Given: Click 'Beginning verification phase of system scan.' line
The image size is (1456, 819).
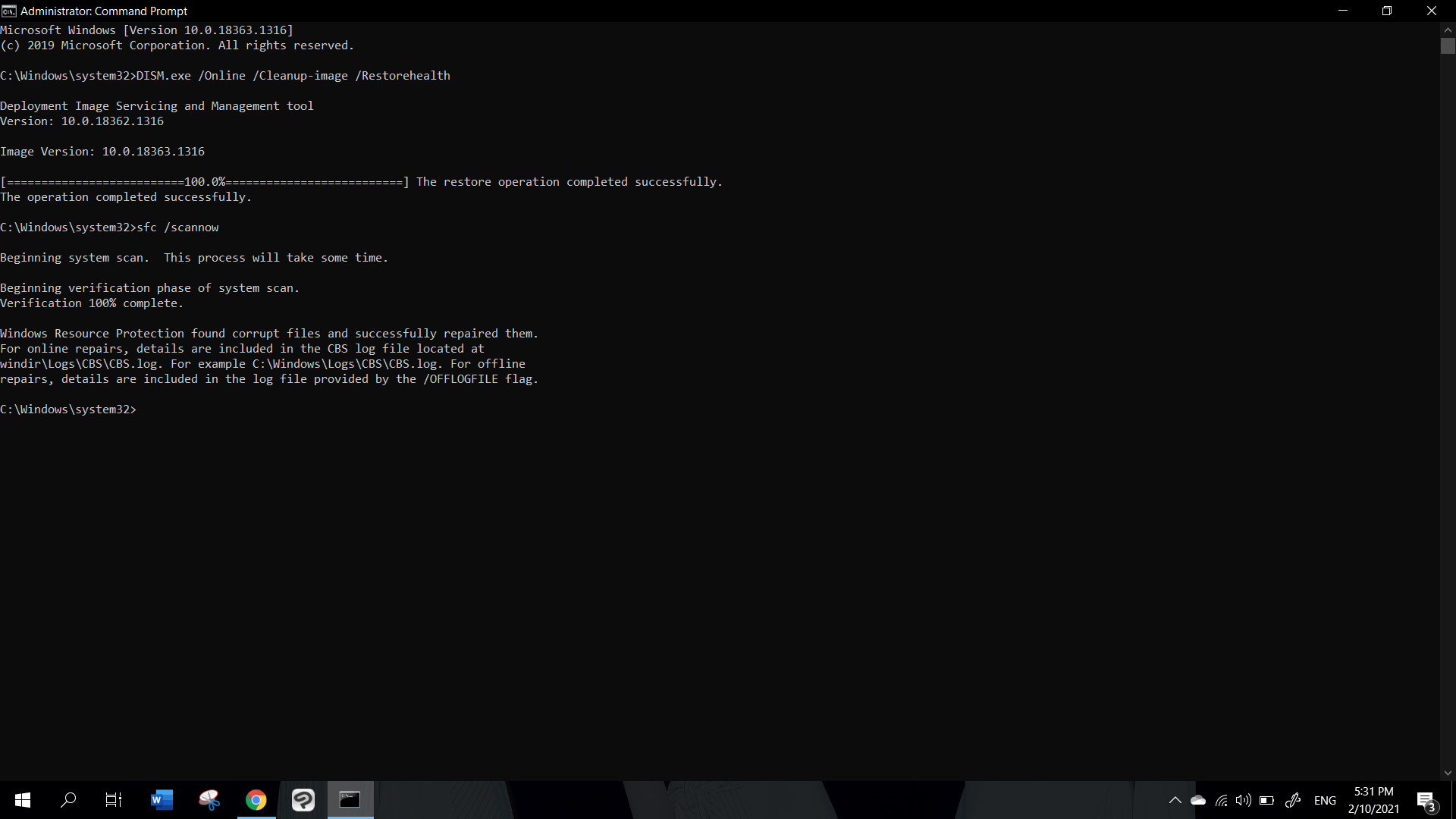Looking at the screenshot, I should pyautogui.click(x=150, y=288).
